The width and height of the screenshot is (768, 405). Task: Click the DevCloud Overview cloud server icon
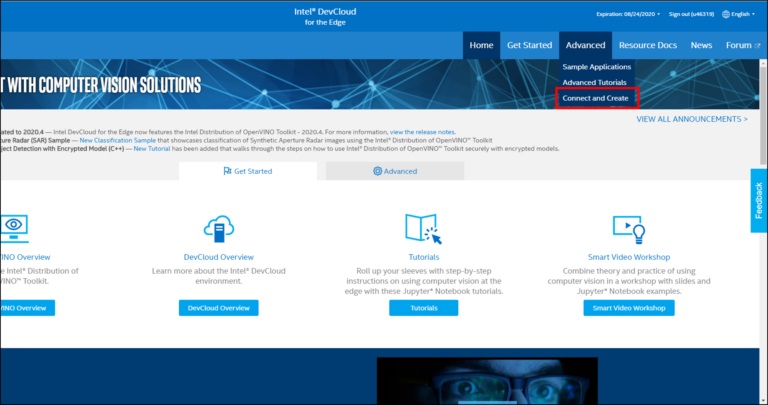point(218,229)
